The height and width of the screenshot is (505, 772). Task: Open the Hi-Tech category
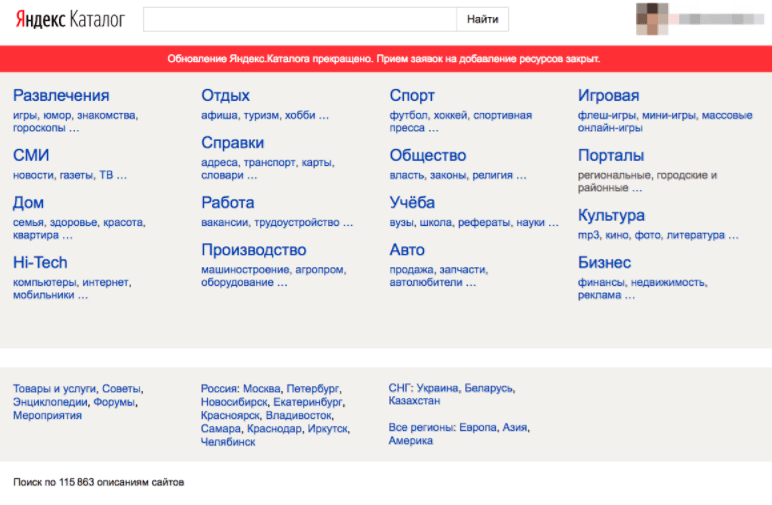coord(40,262)
